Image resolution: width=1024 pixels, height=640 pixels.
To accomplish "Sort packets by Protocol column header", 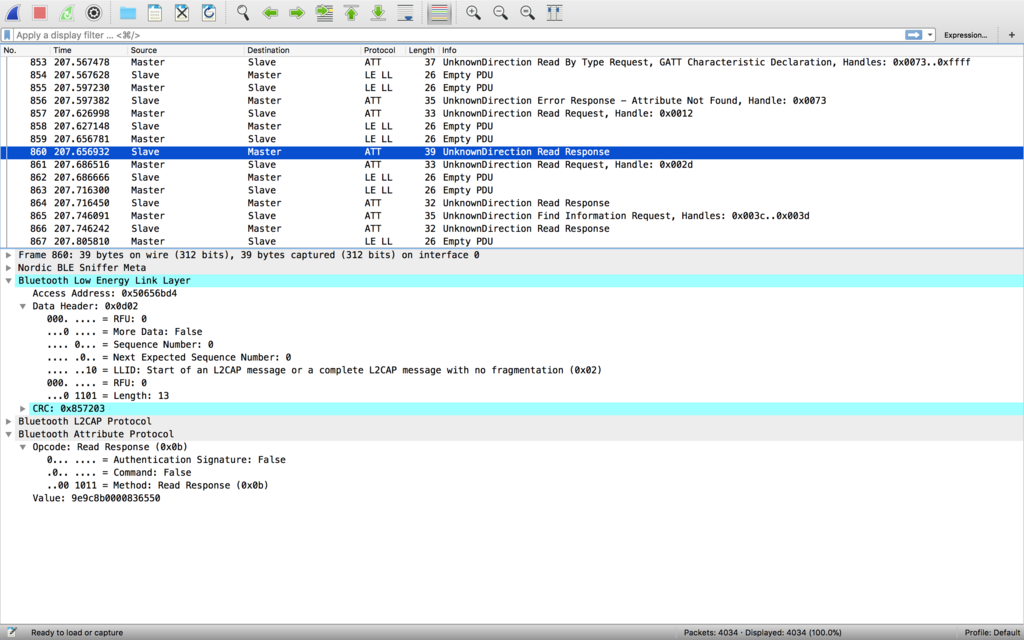I will point(383,50).
